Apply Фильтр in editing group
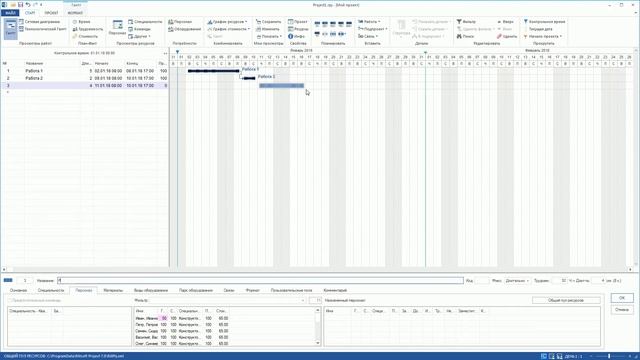This screenshot has width=640, height=360. [x=466, y=22]
